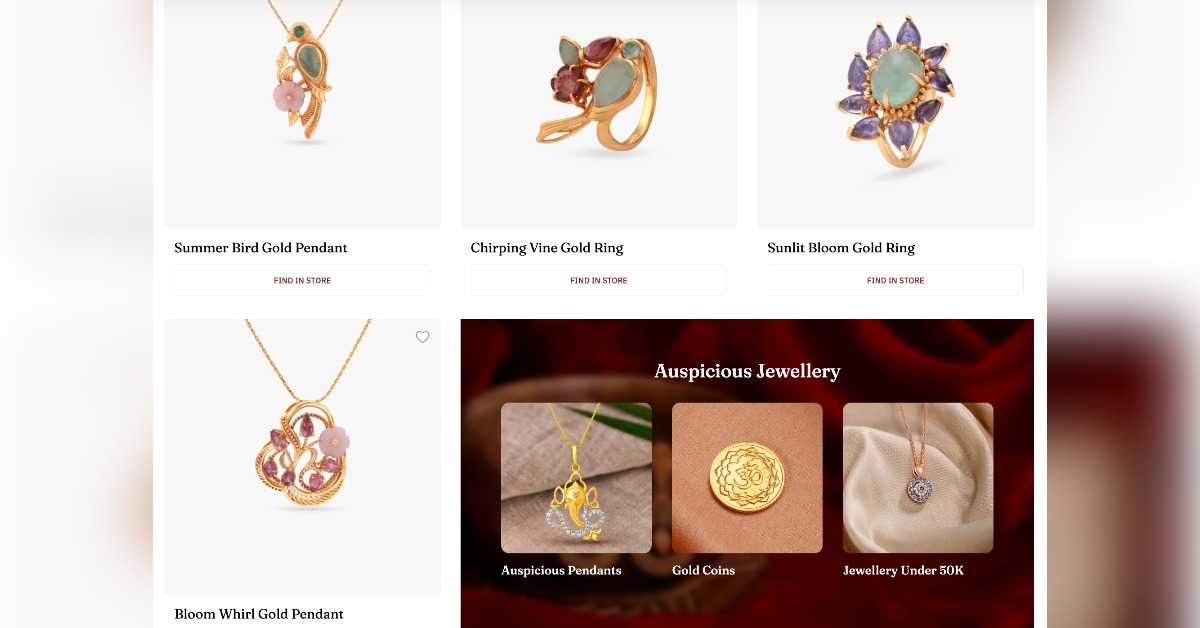Open the Gold Coins label link

tap(703, 571)
